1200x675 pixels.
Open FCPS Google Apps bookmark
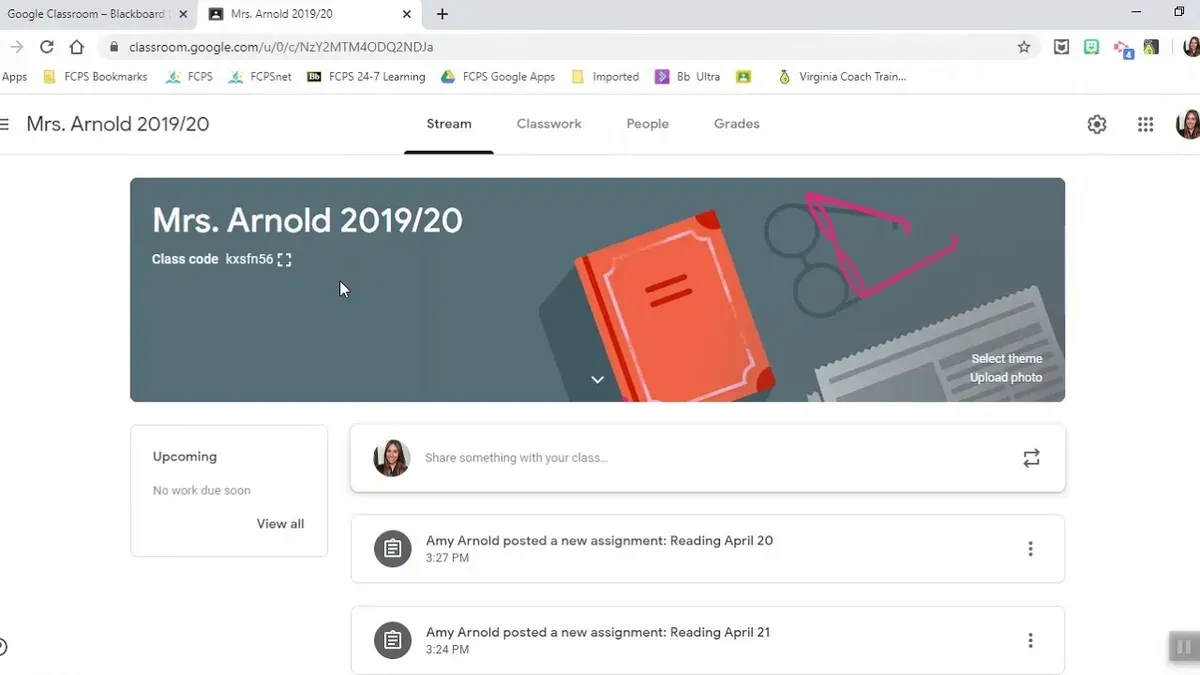pyautogui.click(x=498, y=77)
